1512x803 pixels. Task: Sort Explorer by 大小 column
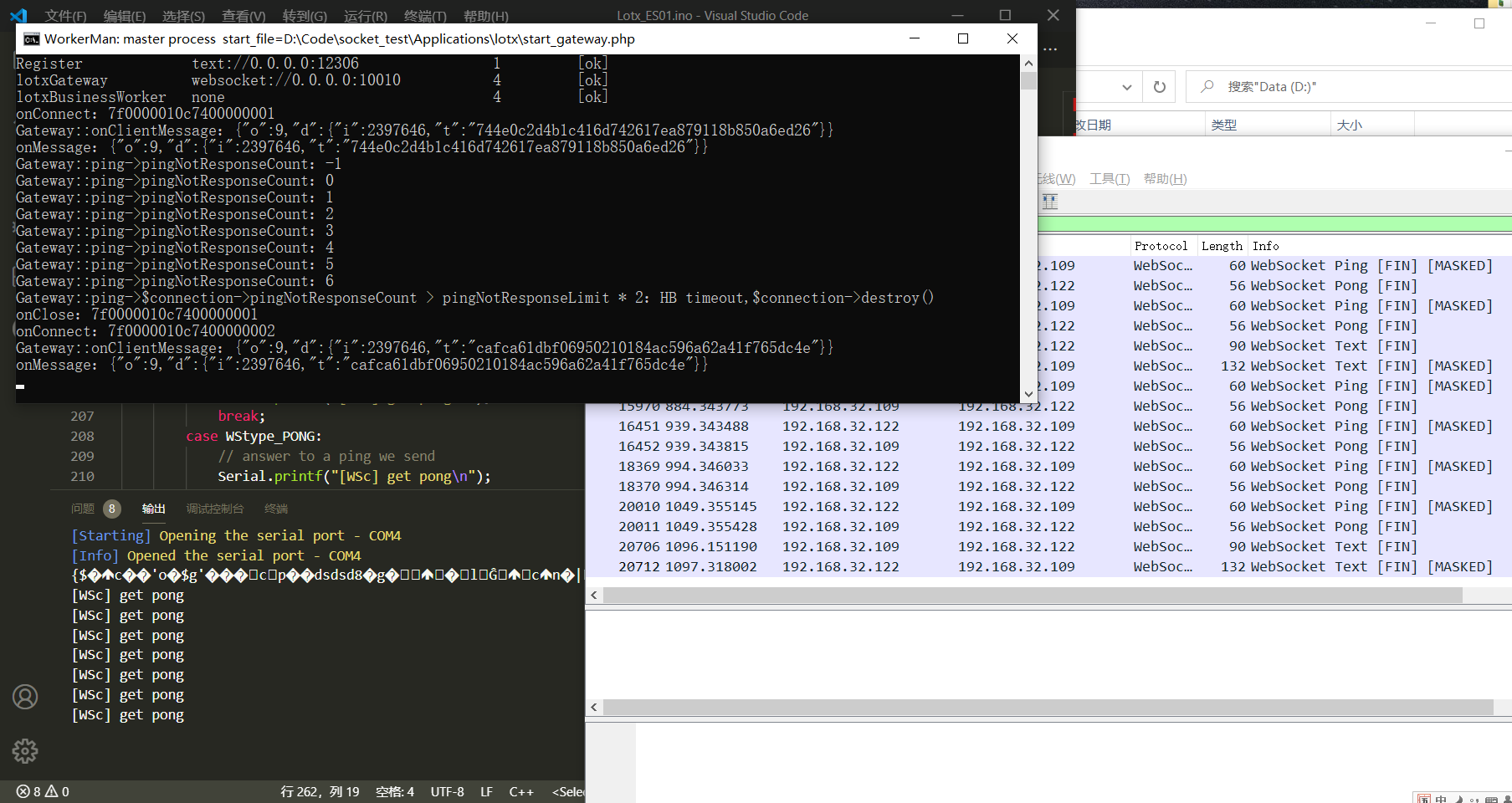coord(1371,125)
